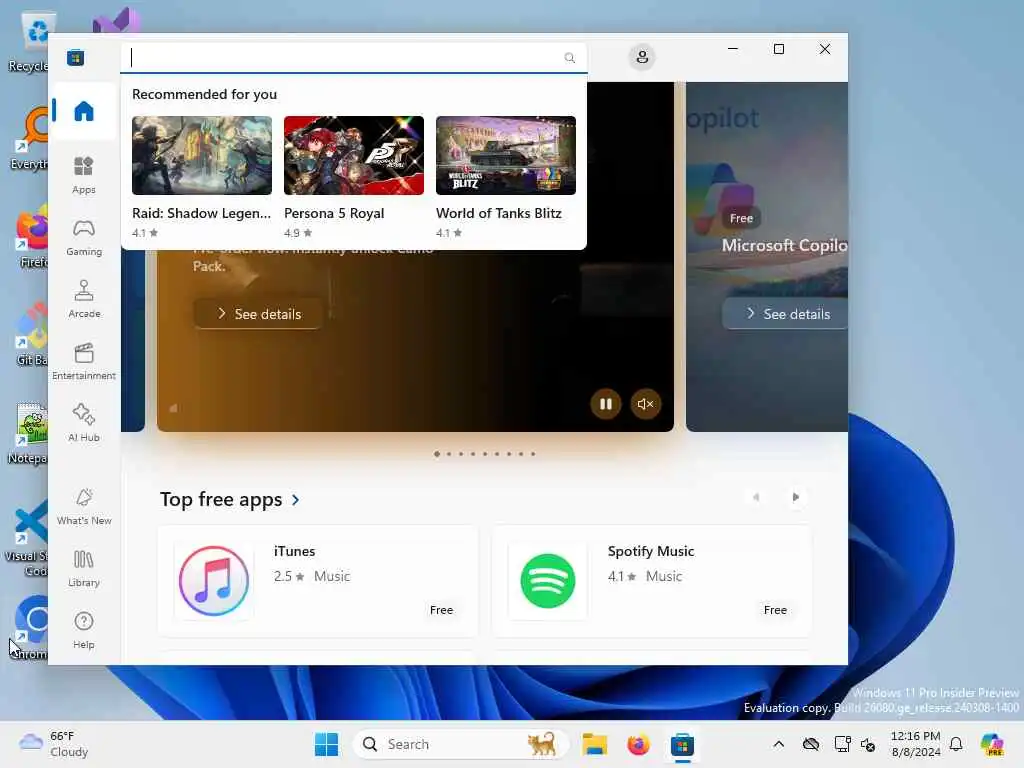Image resolution: width=1024 pixels, height=768 pixels.
Task: Select the Firefox desktop shortcut
Action: tap(31, 238)
